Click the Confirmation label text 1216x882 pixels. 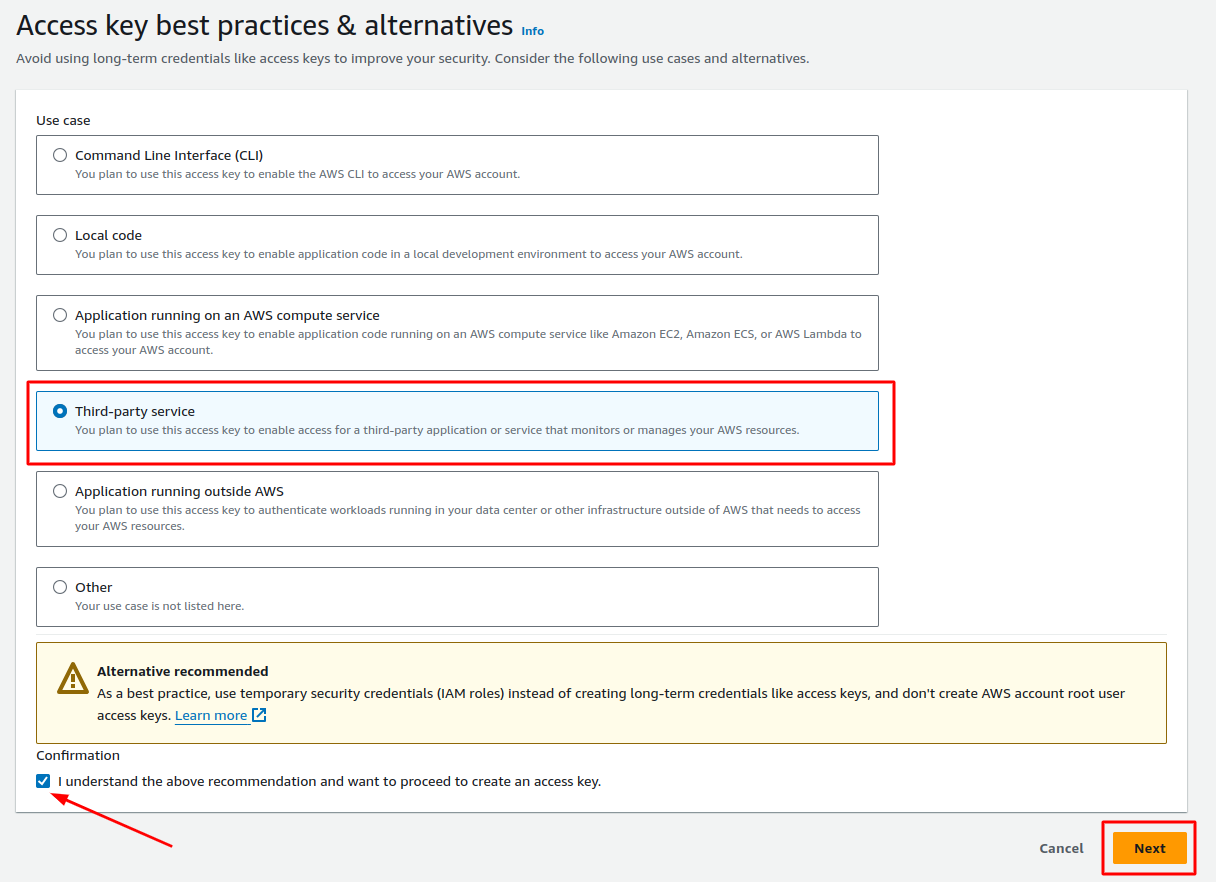(x=76, y=755)
